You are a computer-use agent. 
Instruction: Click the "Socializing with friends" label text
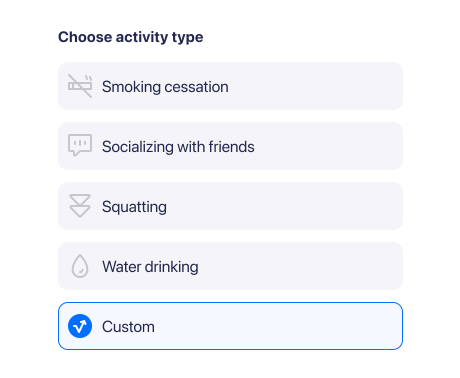(x=178, y=147)
